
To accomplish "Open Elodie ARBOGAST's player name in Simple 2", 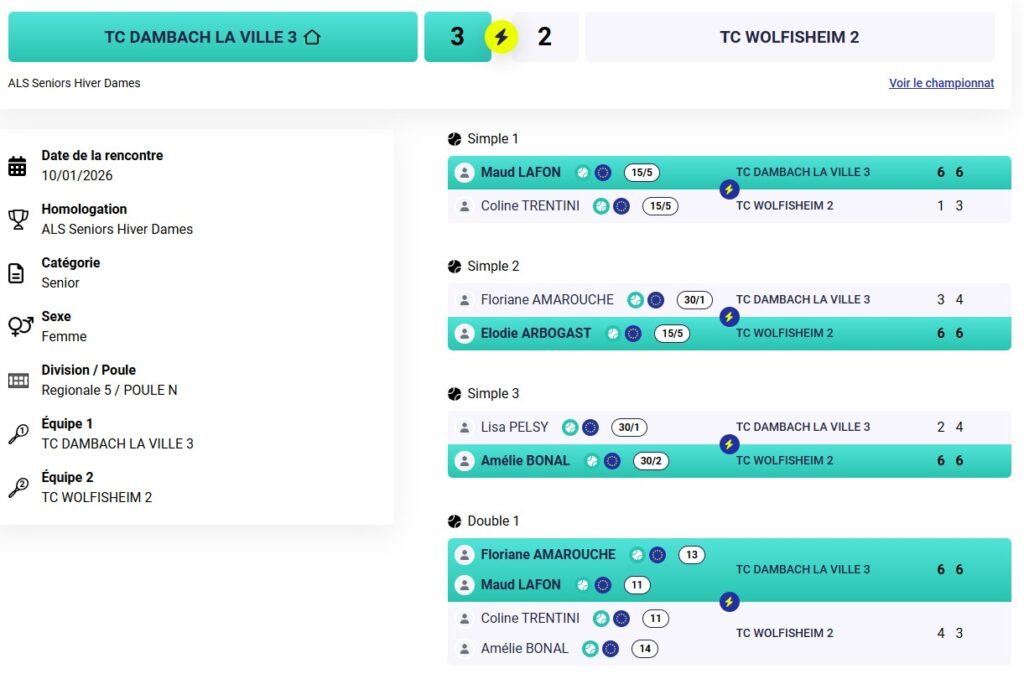I will tap(535, 333).
